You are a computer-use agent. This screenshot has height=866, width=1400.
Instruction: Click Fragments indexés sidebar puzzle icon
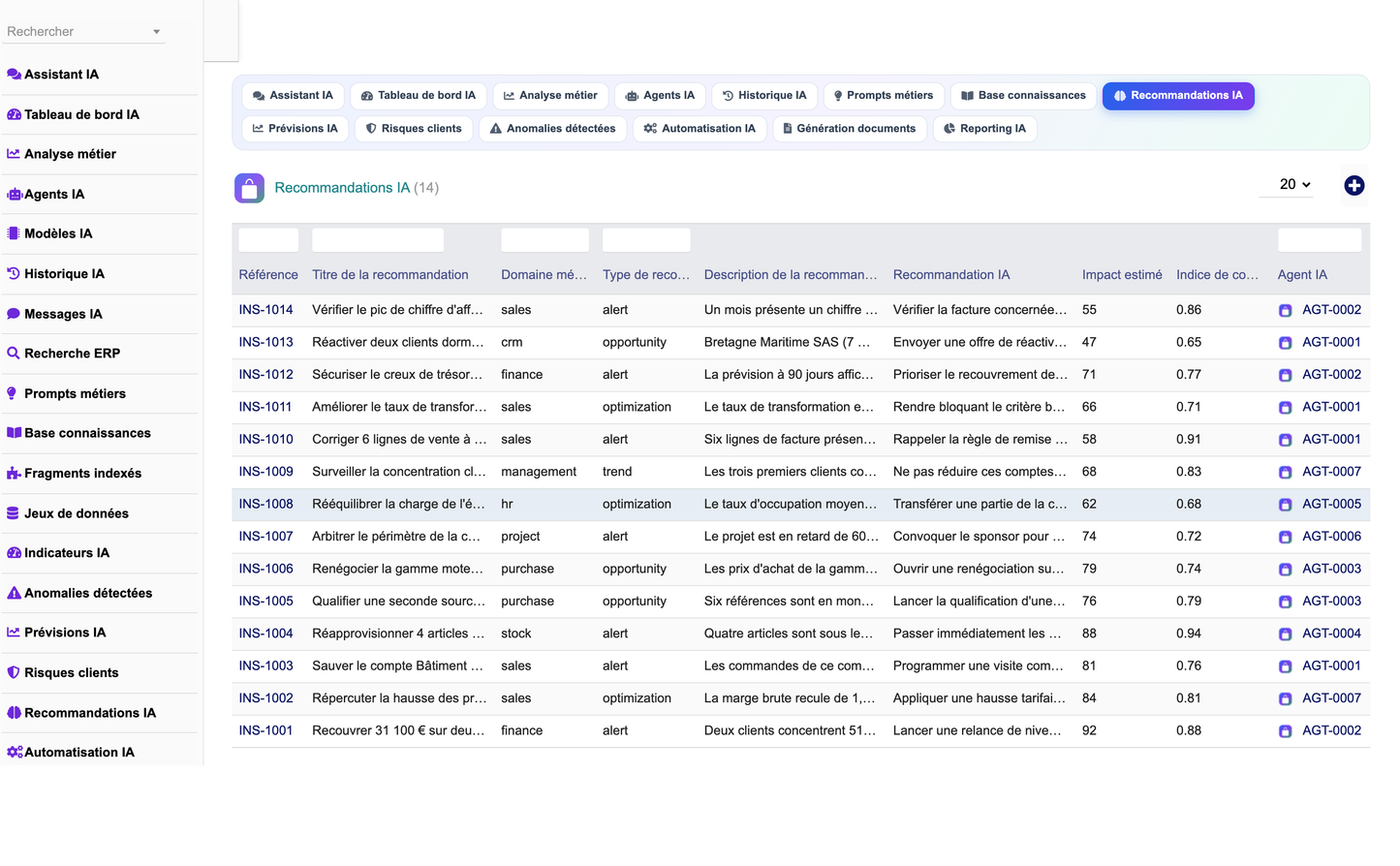pyautogui.click(x=14, y=474)
